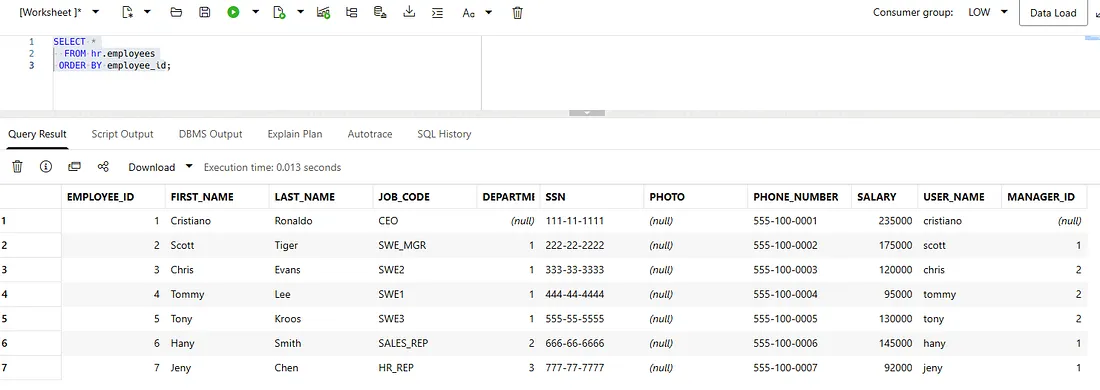Clear the editor with toolbar trash icon
The image size is (1100, 390).
(x=518, y=12)
